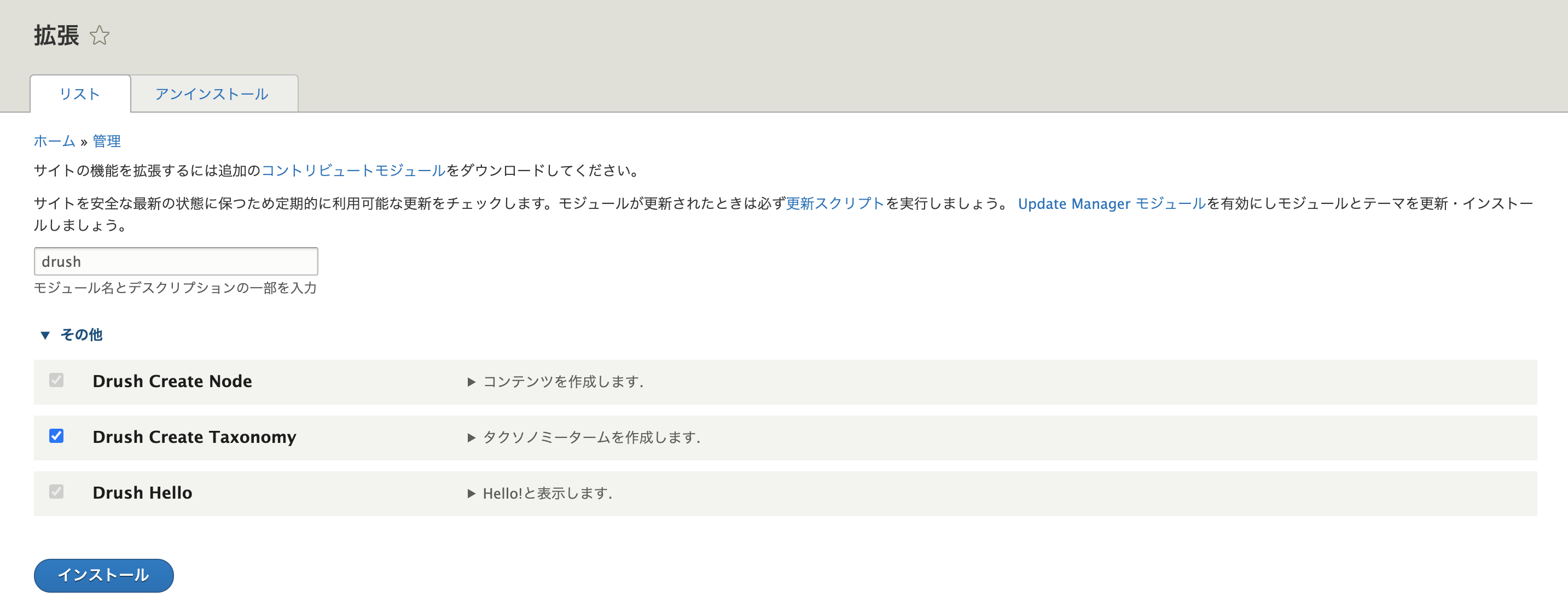
Task: Click the Drush Create Node module label
Action: 172,381
